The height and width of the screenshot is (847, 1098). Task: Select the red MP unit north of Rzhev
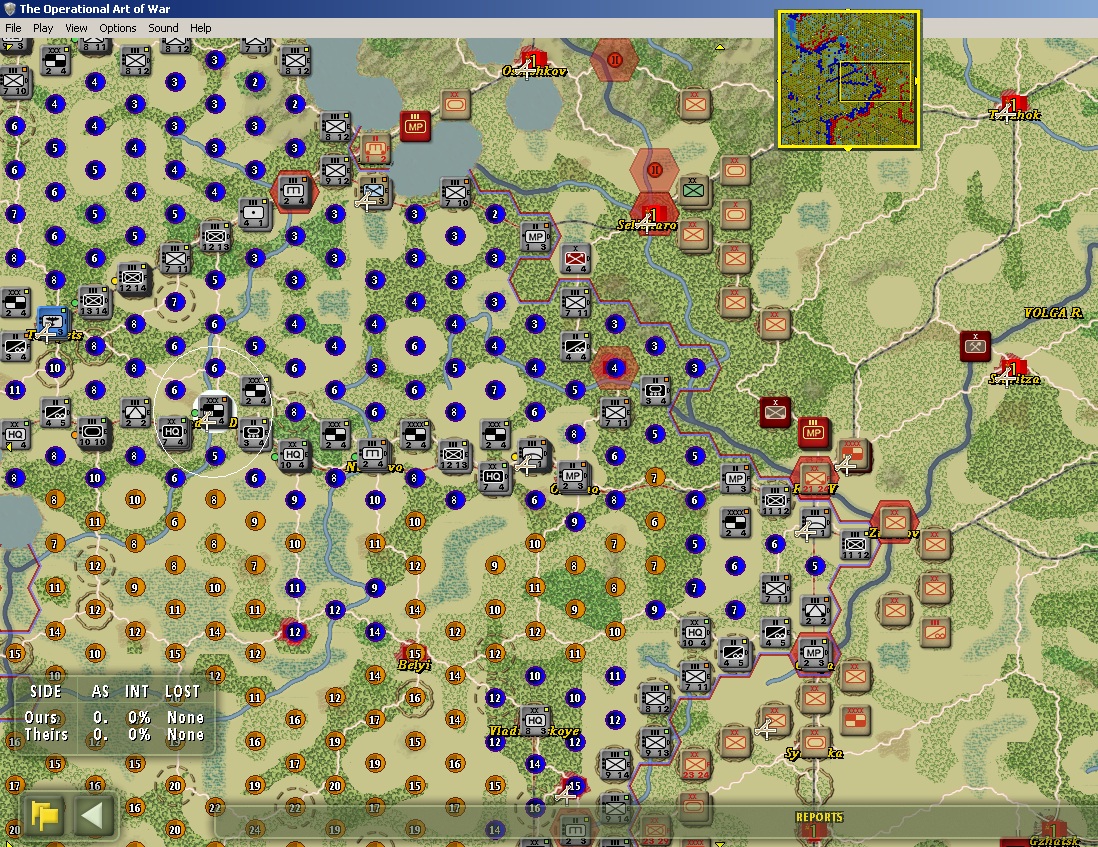coord(814,432)
